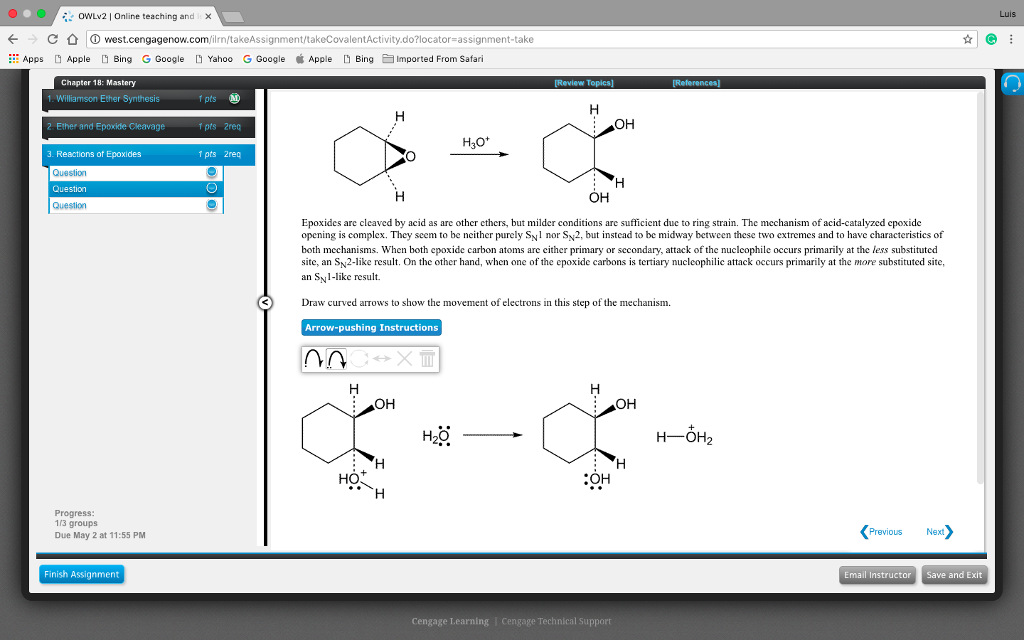This screenshot has height=640, width=1024.
Task: Click the browser forward arrow
Action: (33, 39)
